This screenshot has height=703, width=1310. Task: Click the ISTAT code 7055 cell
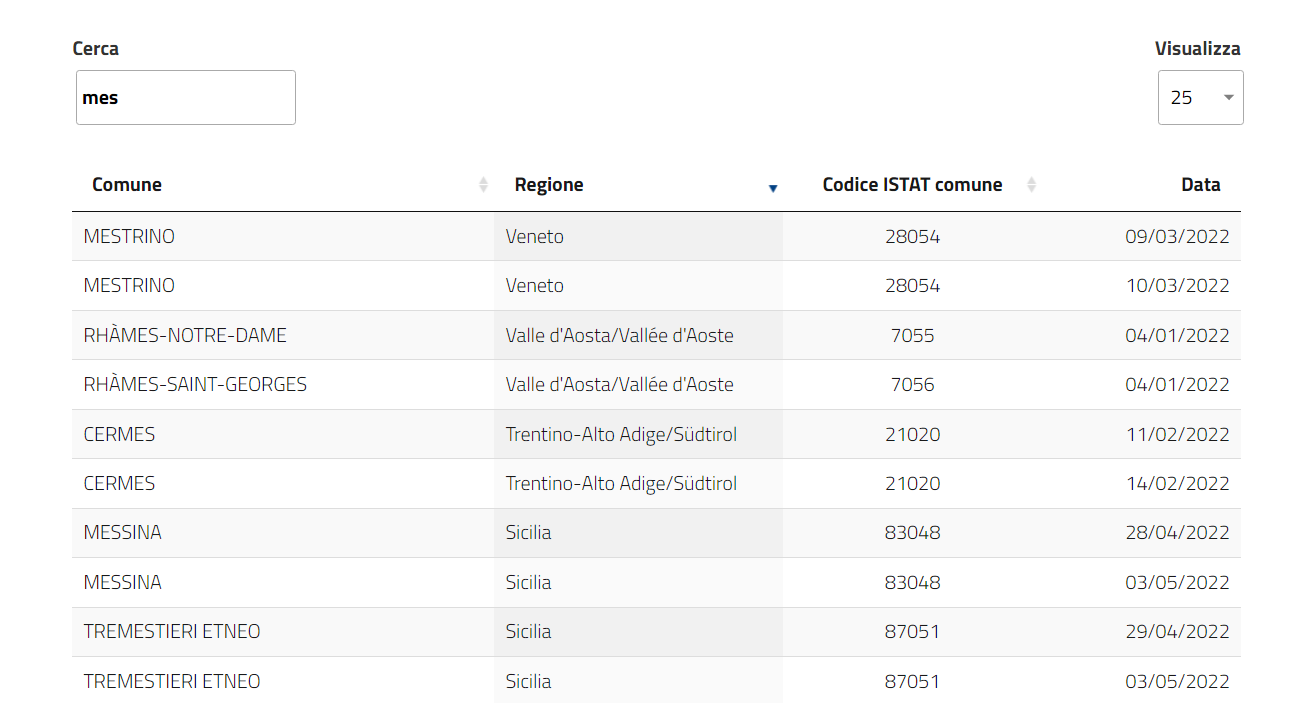(x=912, y=336)
